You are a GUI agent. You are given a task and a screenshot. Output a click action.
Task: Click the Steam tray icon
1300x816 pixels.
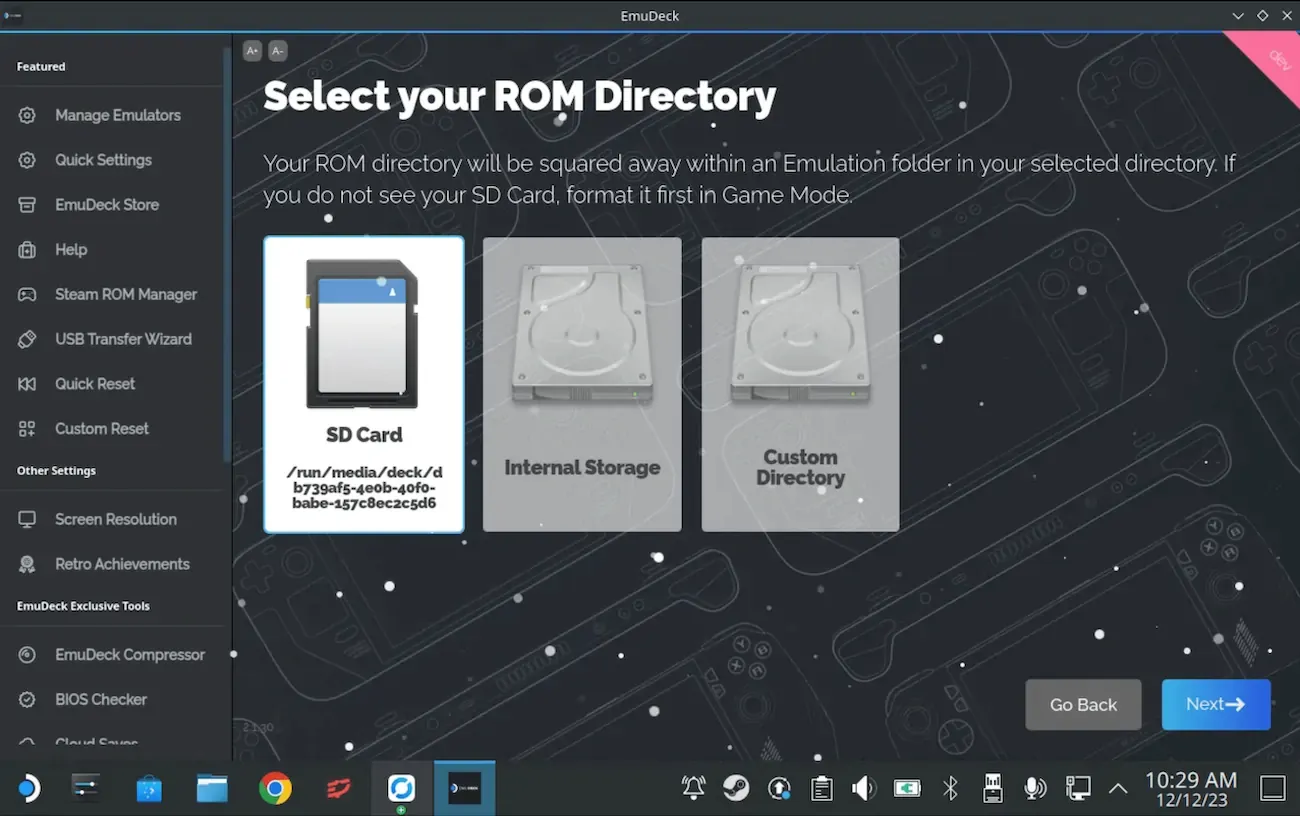(x=736, y=788)
